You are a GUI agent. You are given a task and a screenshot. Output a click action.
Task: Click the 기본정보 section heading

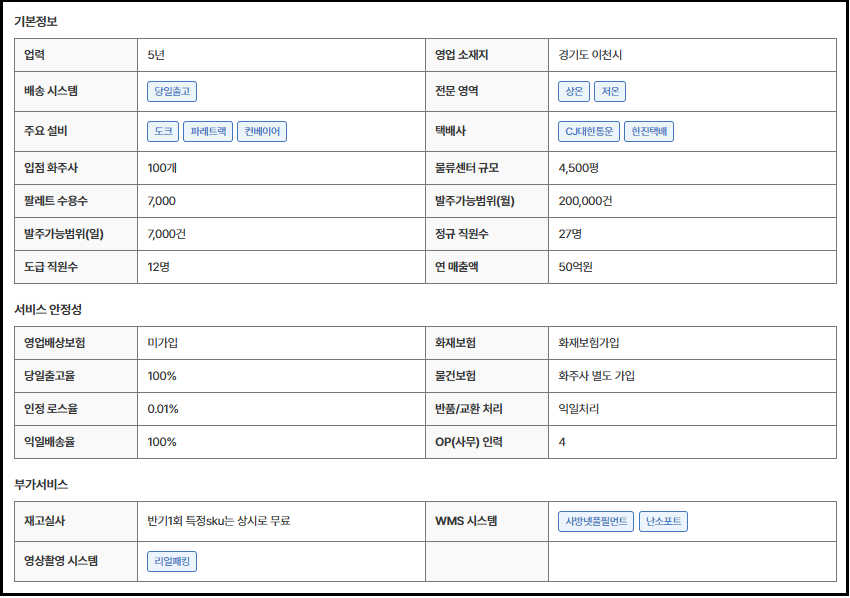point(36,21)
